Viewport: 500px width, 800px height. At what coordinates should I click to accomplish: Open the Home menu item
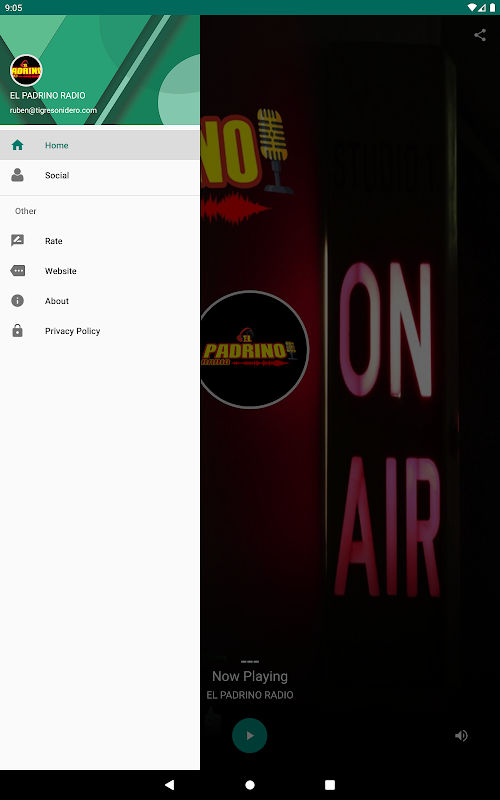tap(100, 145)
